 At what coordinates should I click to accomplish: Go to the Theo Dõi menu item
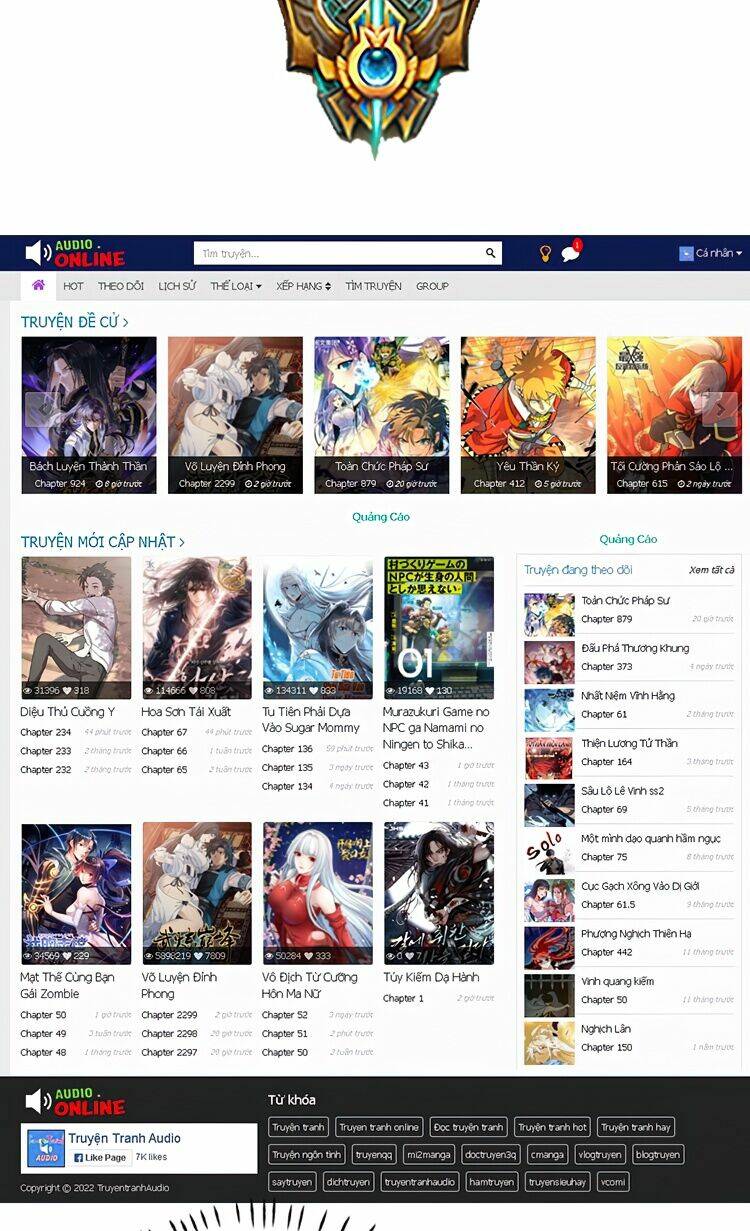(x=121, y=287)
